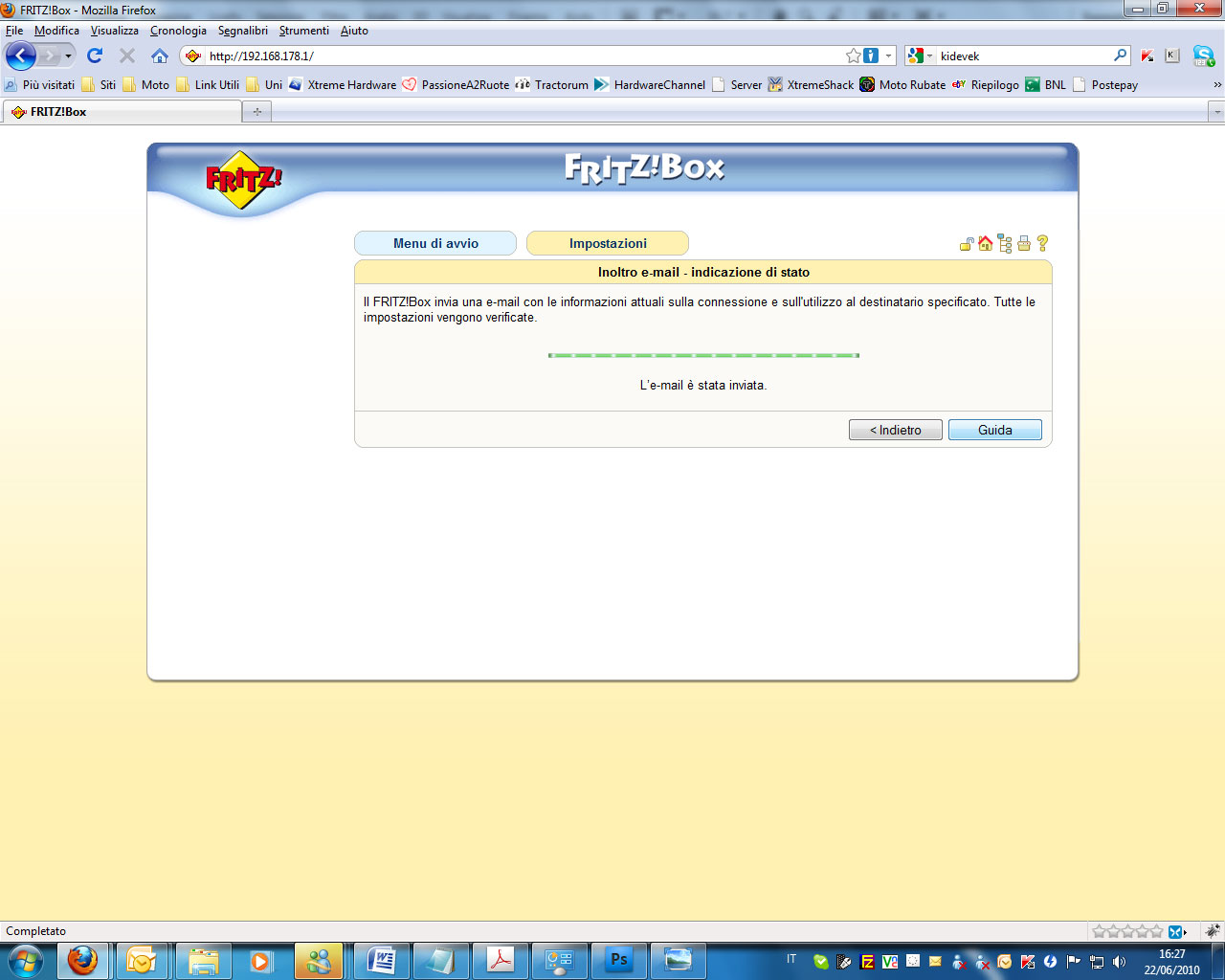The height and width of the screenshot is (980, 1225).
Task: Click the network tree sitemap icon
Action: (1004, 244)
